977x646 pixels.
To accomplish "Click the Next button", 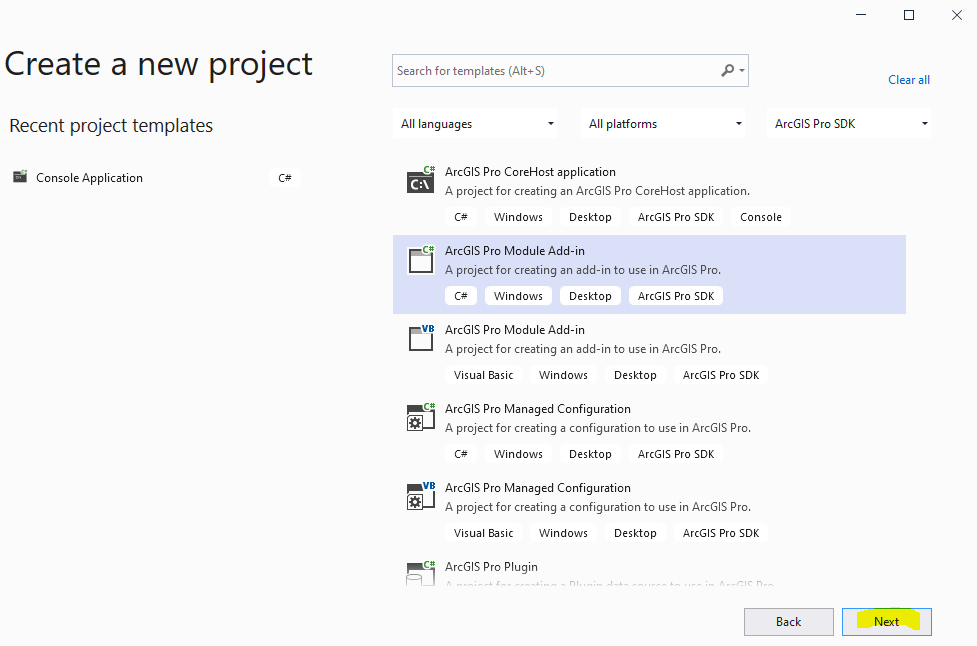I will click(x=887, y=622).
